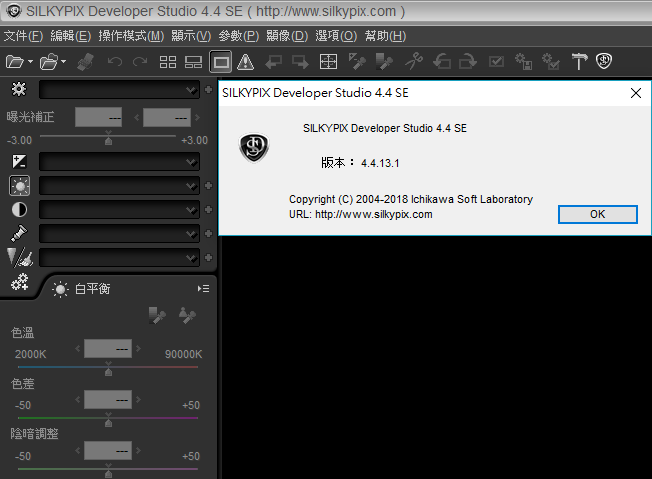
Task: Click the taste gear icon in left panel
Action: 19,89
